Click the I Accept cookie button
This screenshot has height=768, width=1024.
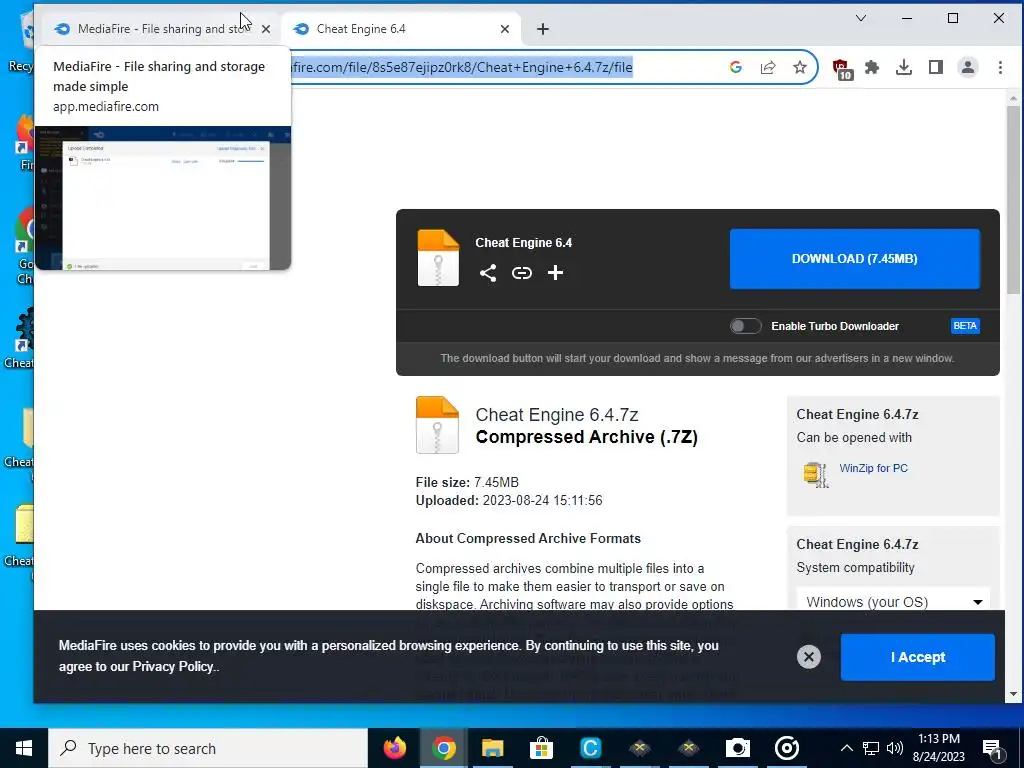918,657
